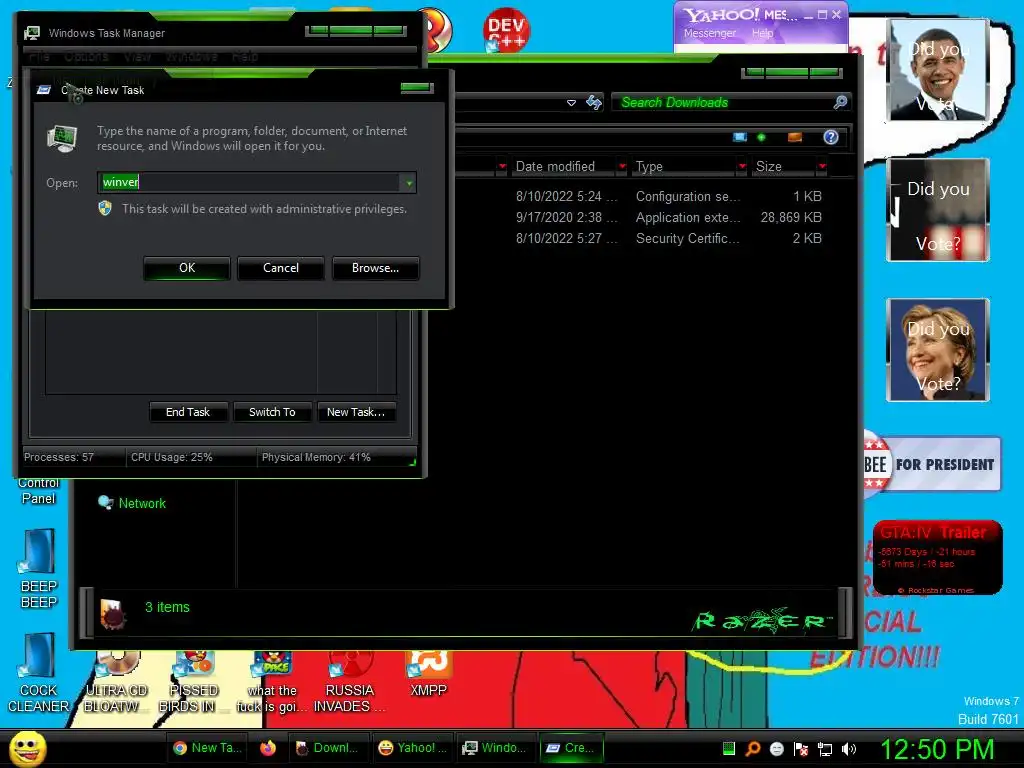The width and height of the screenshot is (1024, 768).
Task: Open the Type column filter dropdown
Action: point(742,167)
